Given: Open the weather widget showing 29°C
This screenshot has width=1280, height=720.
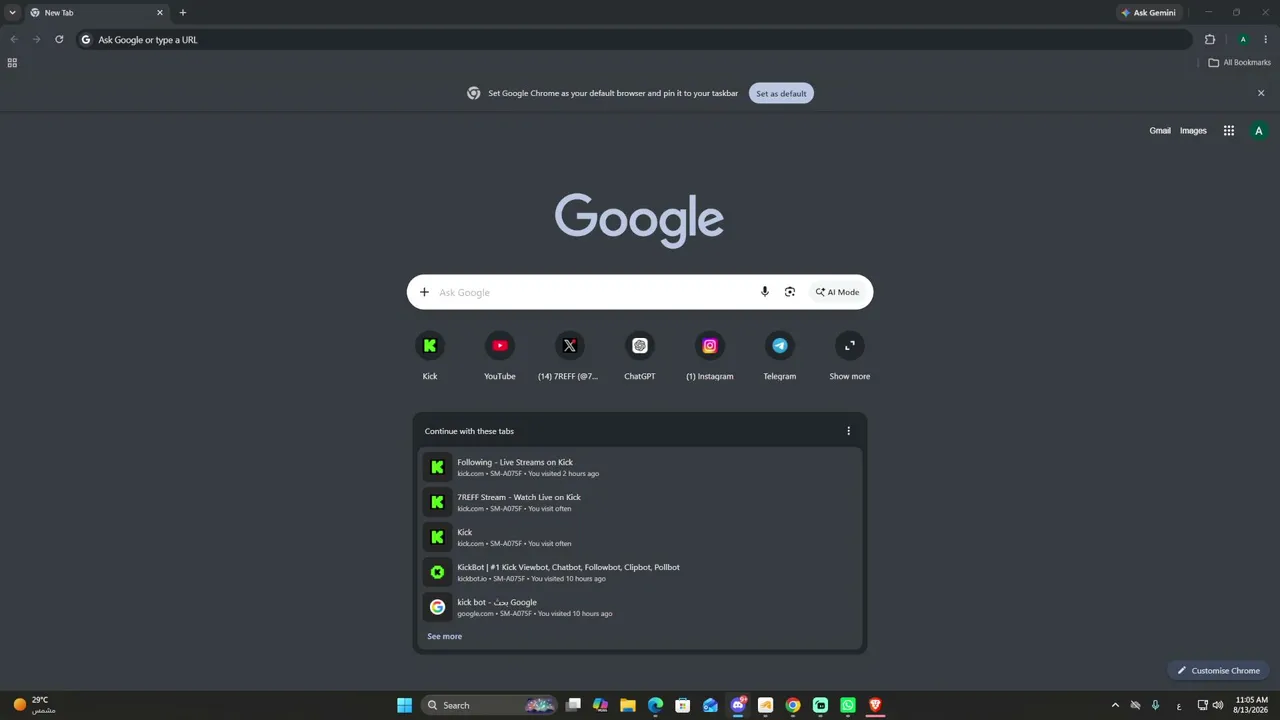Looking at the screenshot, I should pyautogui.click(x=34, y=705).
